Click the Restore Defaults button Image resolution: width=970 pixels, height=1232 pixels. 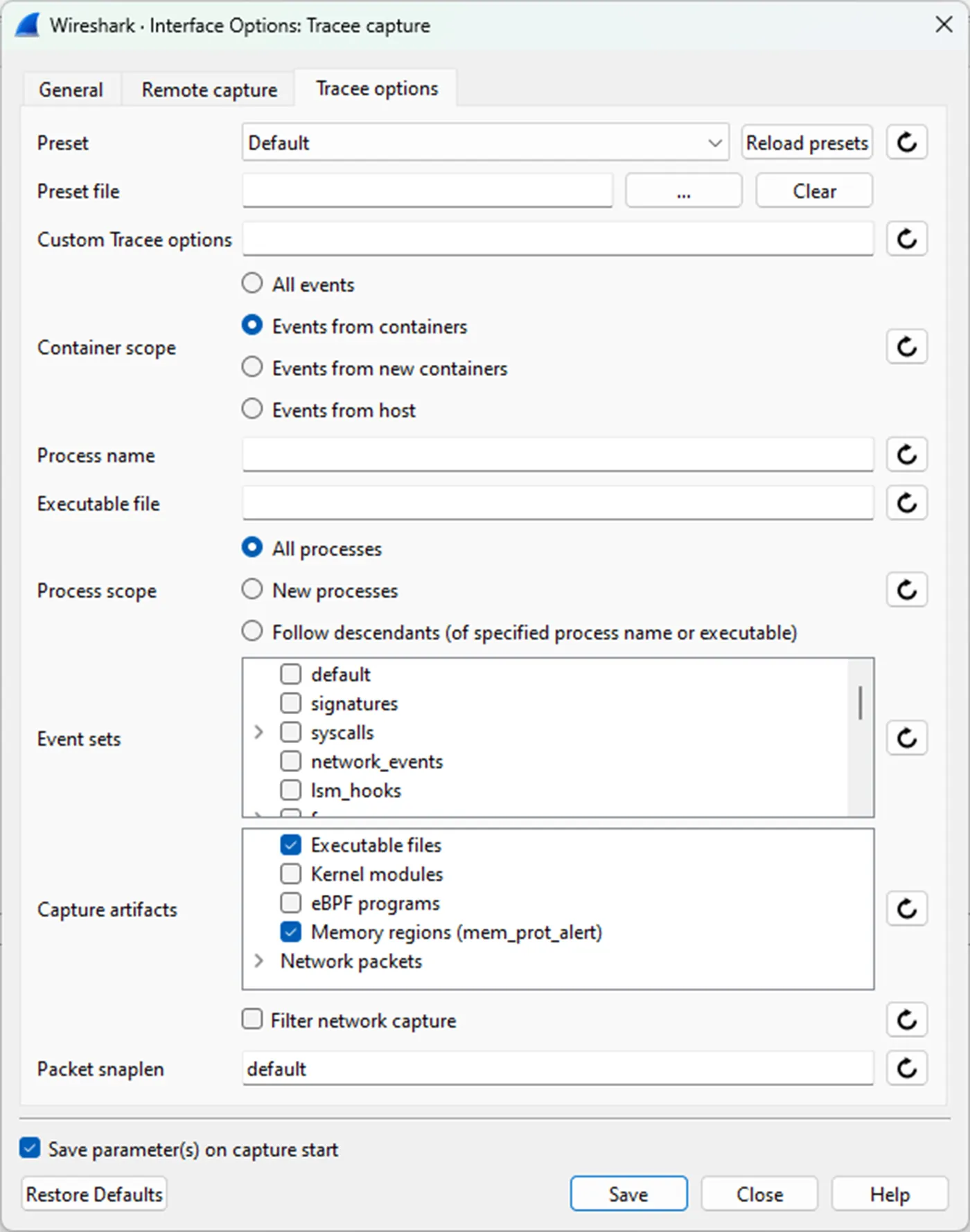tap(94, 1194)
